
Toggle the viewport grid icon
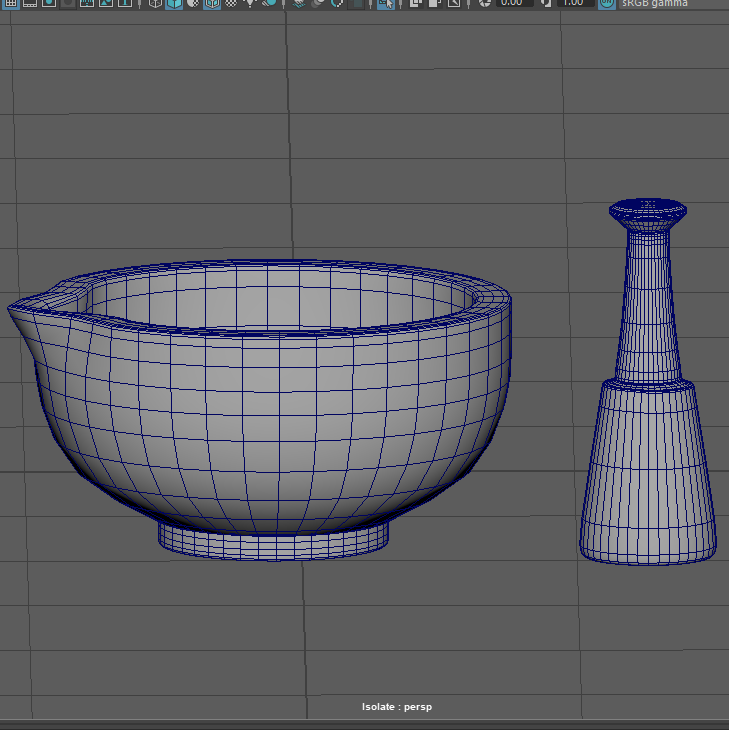12,3
